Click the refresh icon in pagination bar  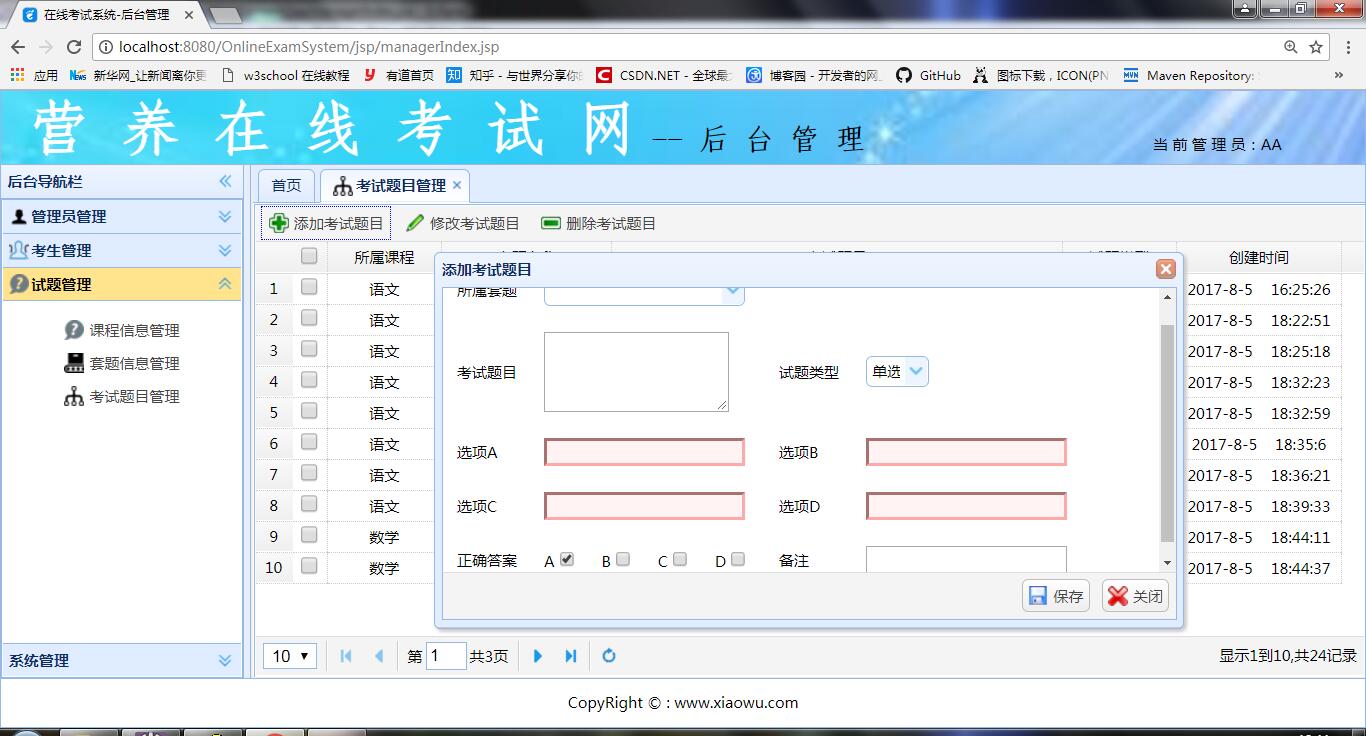[x=608, y=656]
